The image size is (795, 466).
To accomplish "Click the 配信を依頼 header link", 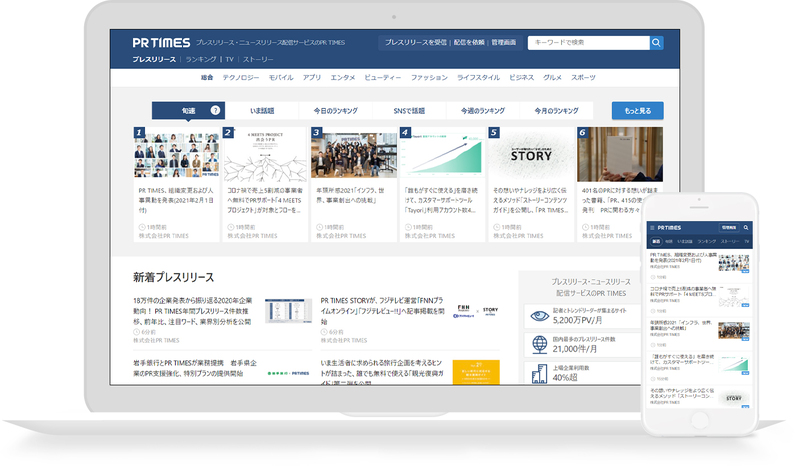I will click(469, 43).
